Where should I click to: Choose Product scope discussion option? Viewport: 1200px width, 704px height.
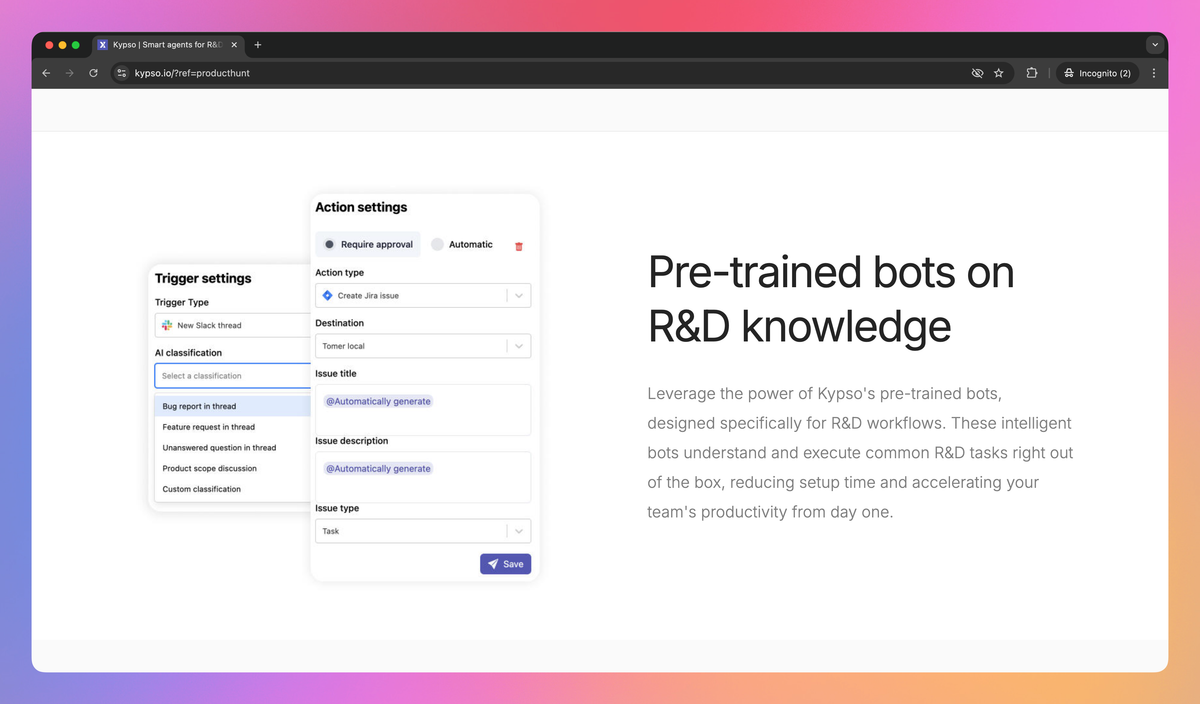tap(233, 468)
